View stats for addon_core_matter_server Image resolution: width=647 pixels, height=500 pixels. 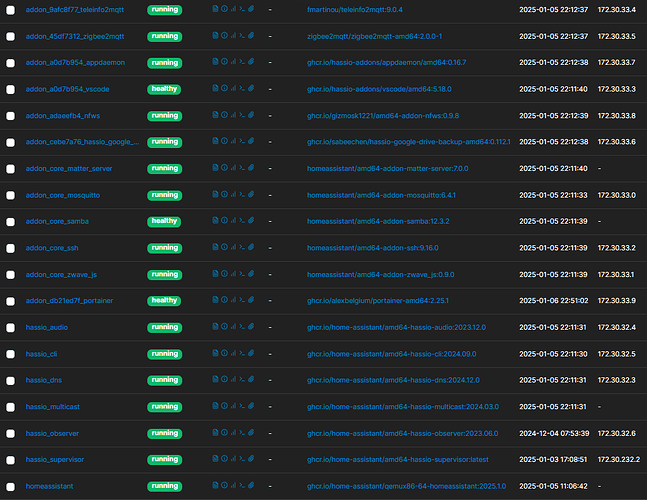click(x=233, y=167)
